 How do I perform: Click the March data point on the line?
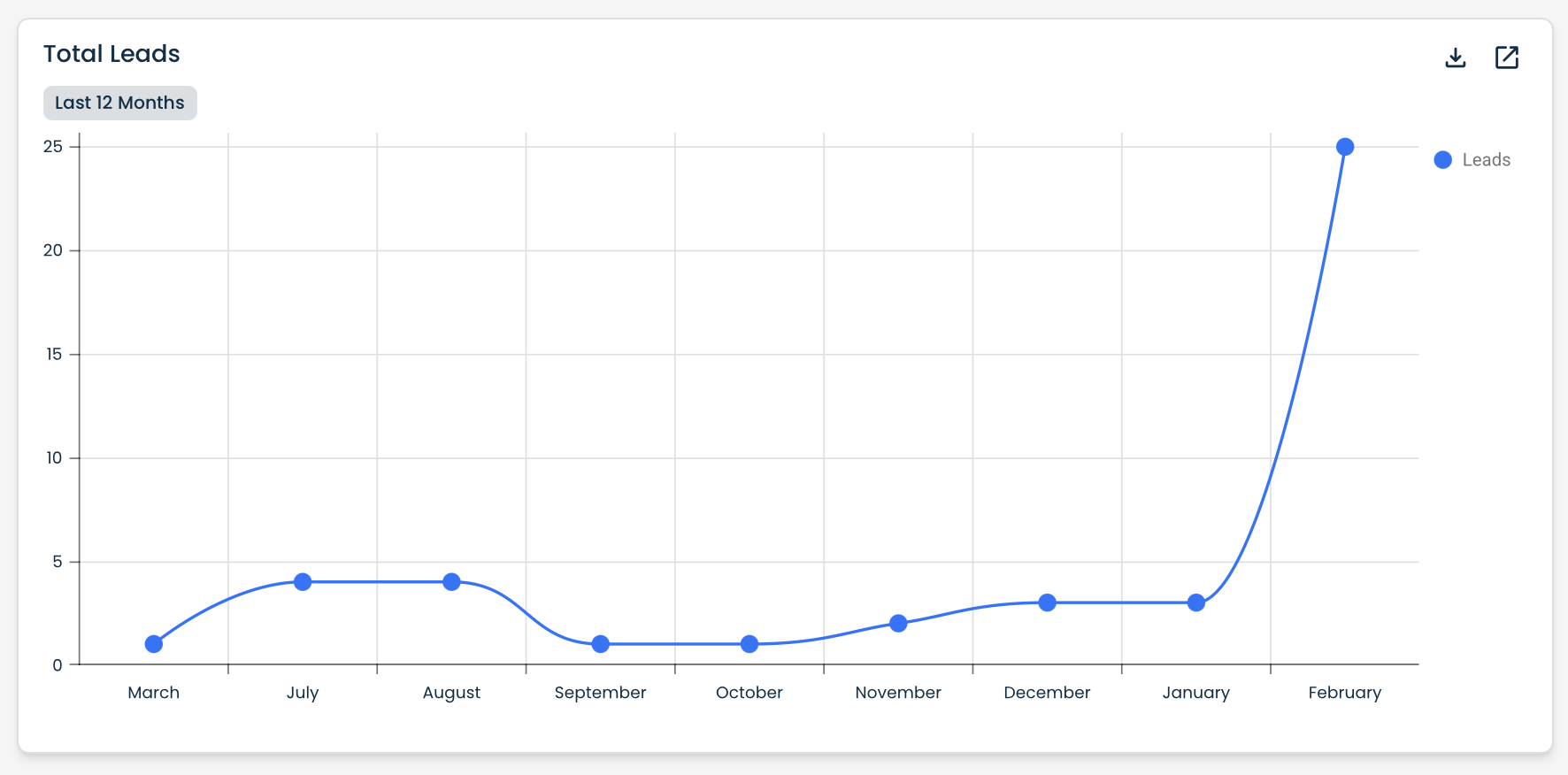click(x=154, y=643)
